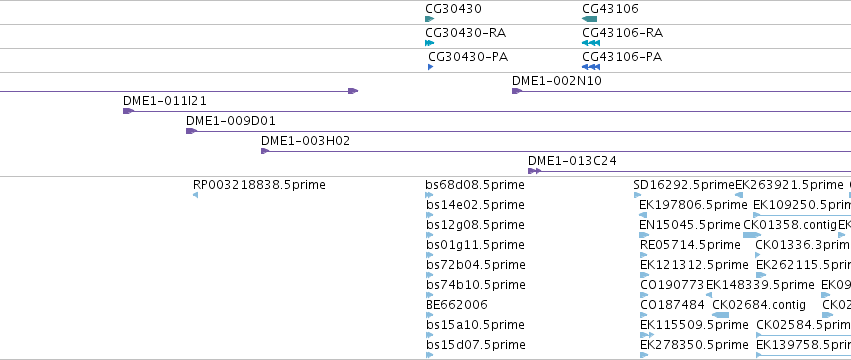The image size is (851, 360).
Task: Select the DME1-013C24 double arrow glyph
Action: (535, 171)
